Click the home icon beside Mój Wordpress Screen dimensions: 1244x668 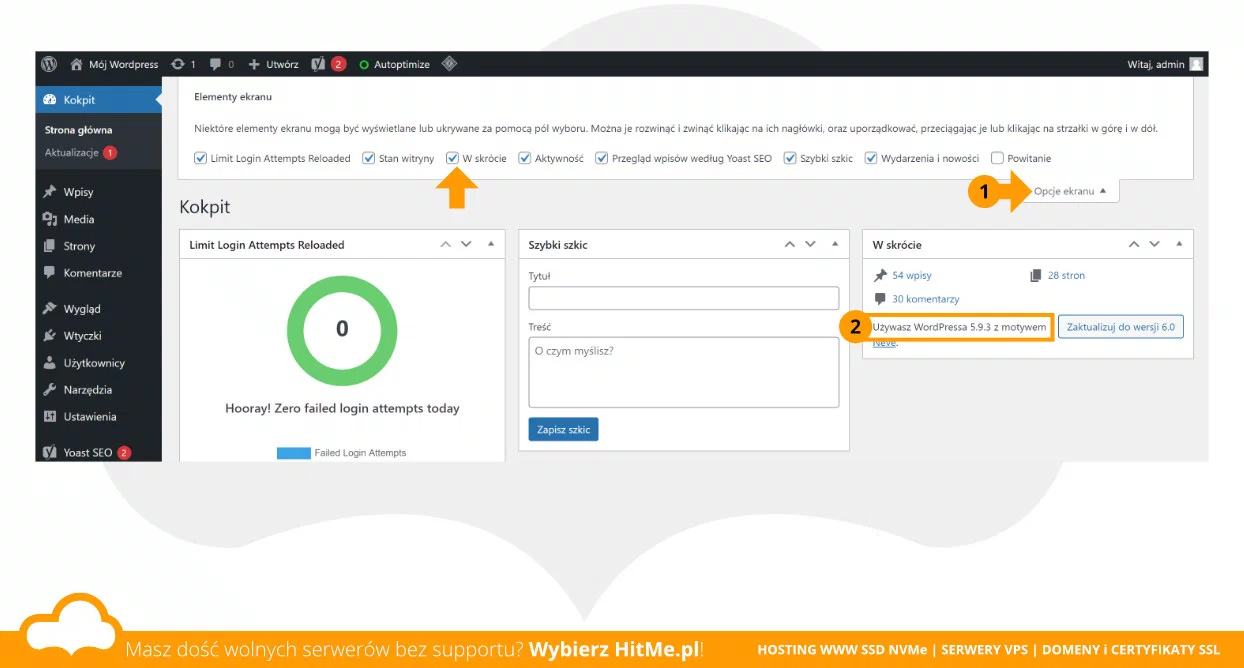[x=76, y=64]
